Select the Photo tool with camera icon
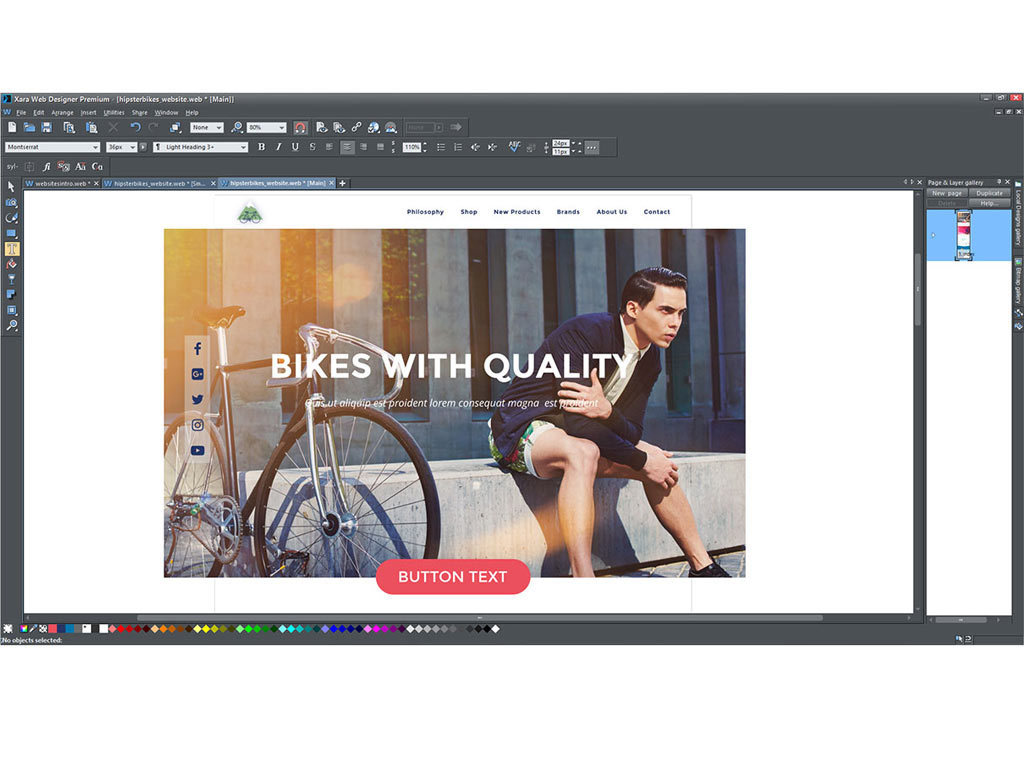Viewport: 1024px width, 768px height. coord(11,202)
